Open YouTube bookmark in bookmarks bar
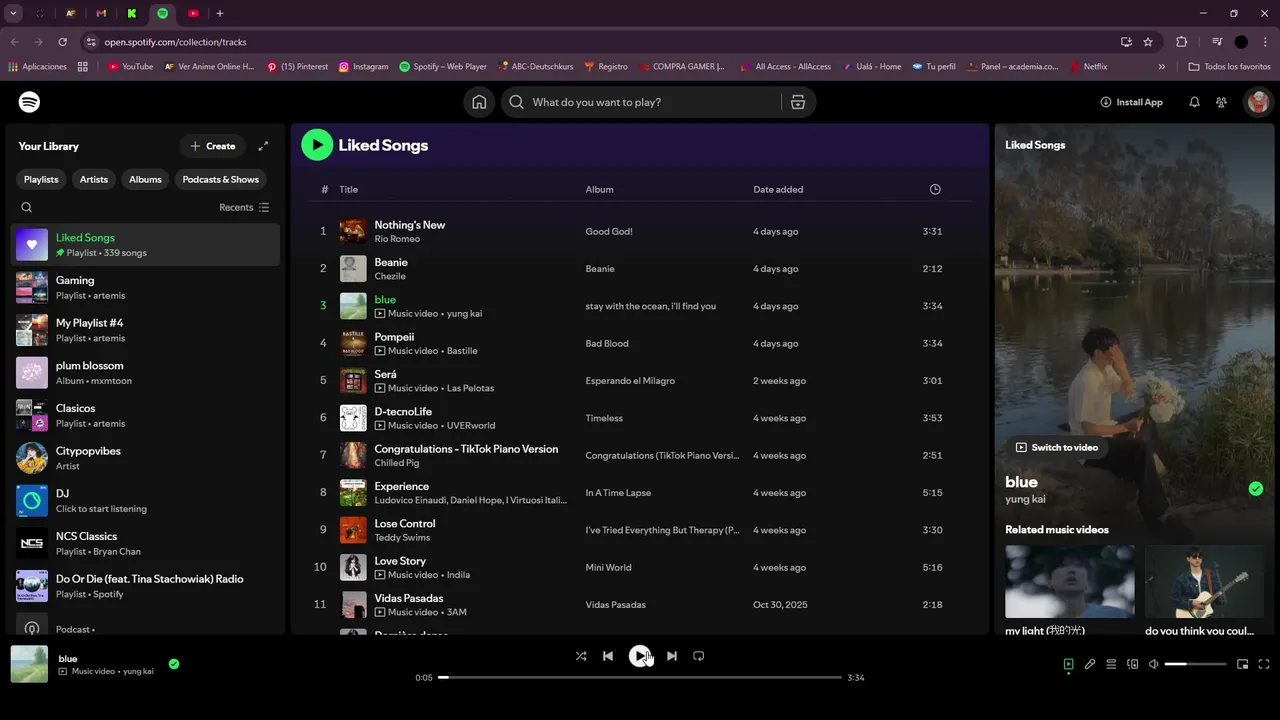Screen dimensions: 1280x720 [x=130, y=67]
